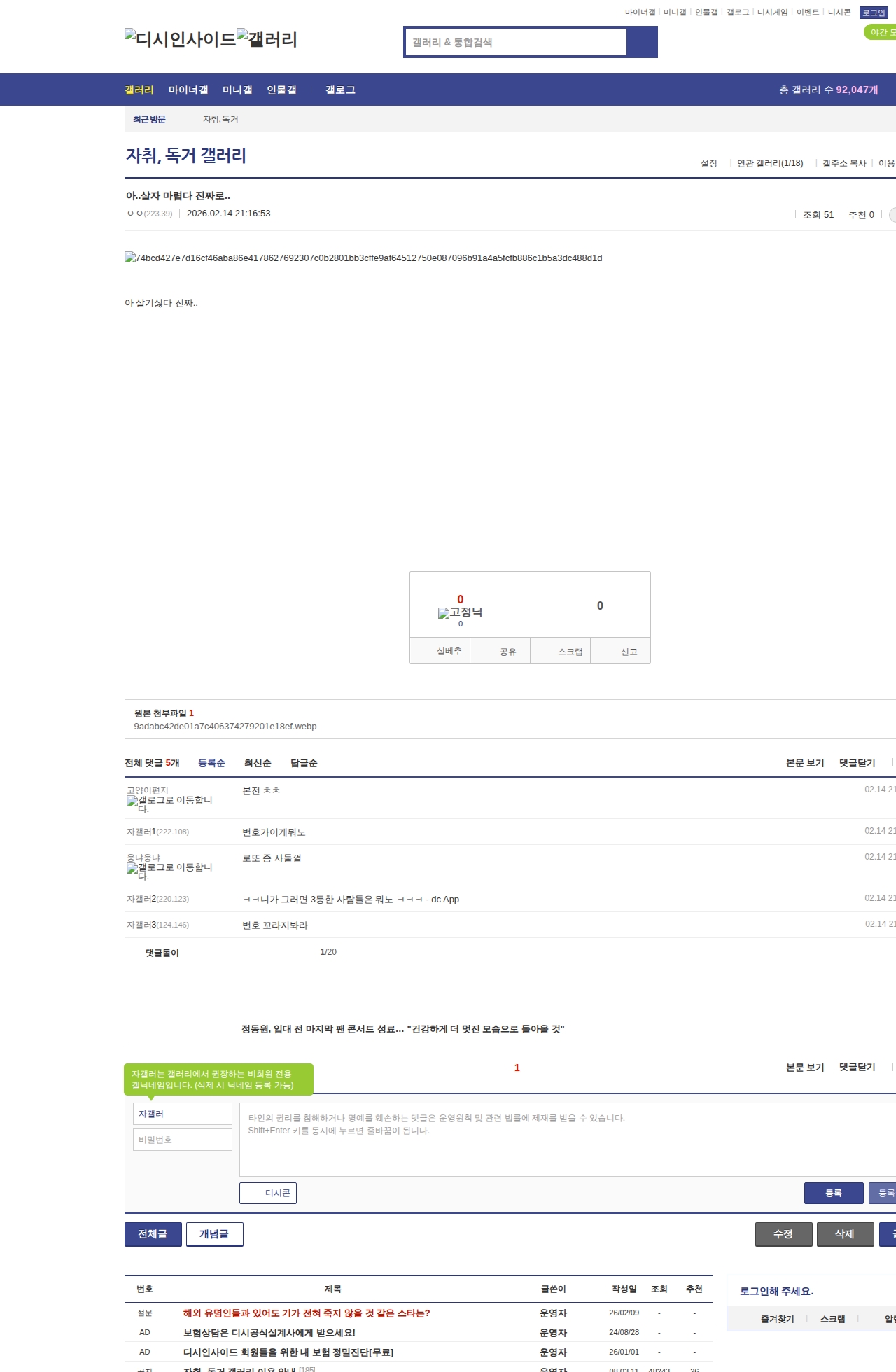Open the 9adabc42de01a7c406374279201e18ef.webp attachment link

[225, 727]
